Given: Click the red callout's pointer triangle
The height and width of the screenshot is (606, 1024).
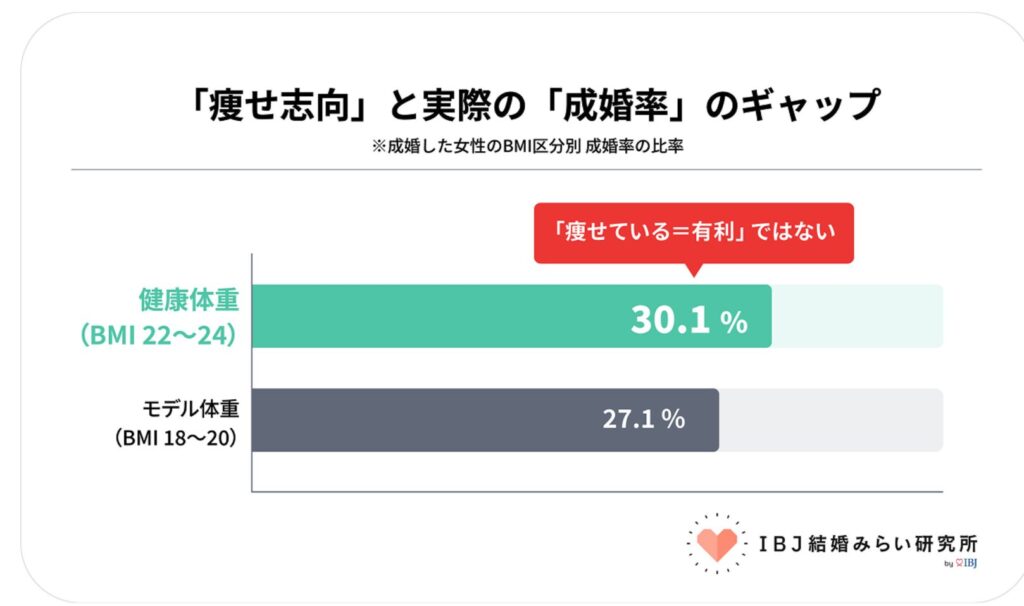Looking at the screenshot, I should (x=694, y=270).
